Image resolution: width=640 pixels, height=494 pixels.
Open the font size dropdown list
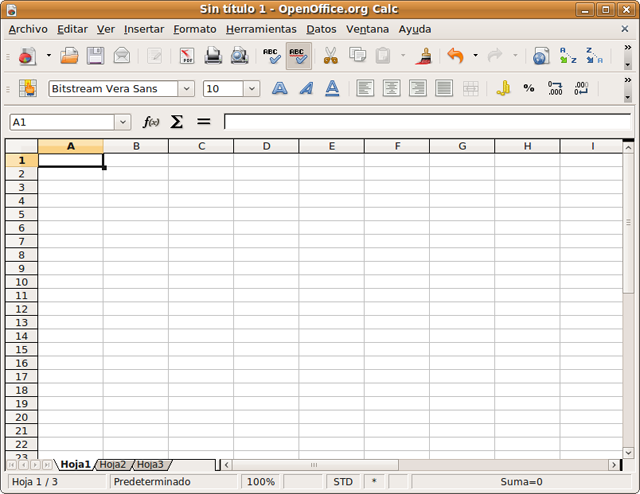[x=251, y=89]
